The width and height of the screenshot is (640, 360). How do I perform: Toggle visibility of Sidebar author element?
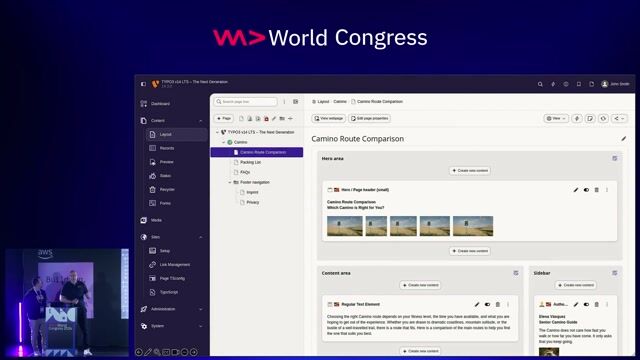coord(586,304)
